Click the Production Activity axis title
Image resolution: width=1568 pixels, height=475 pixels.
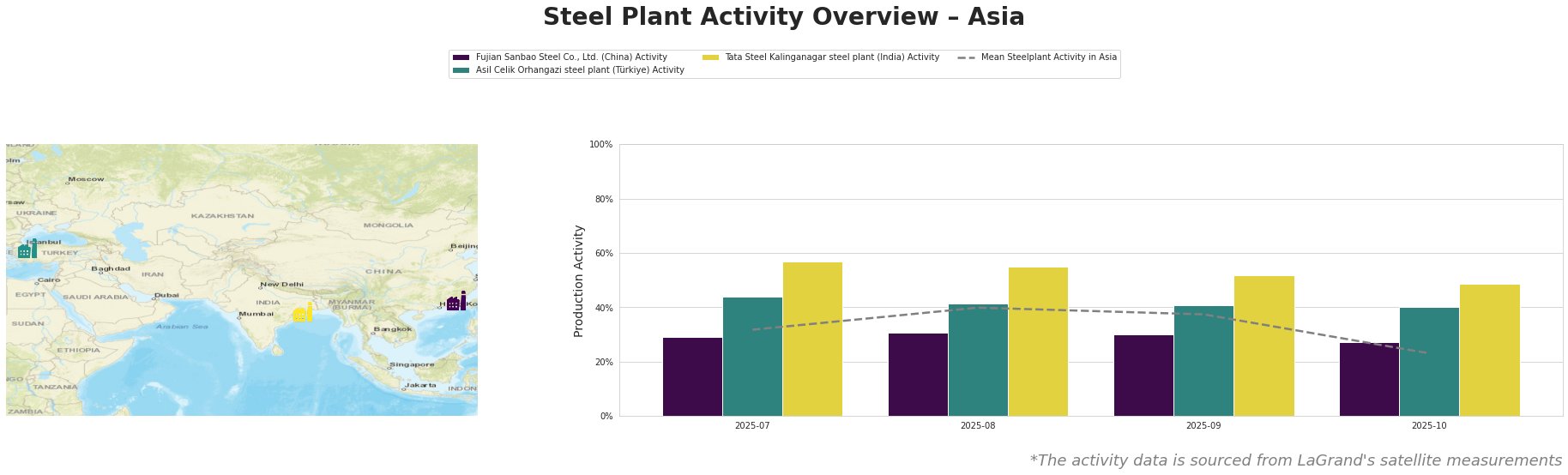coord(579,280)
